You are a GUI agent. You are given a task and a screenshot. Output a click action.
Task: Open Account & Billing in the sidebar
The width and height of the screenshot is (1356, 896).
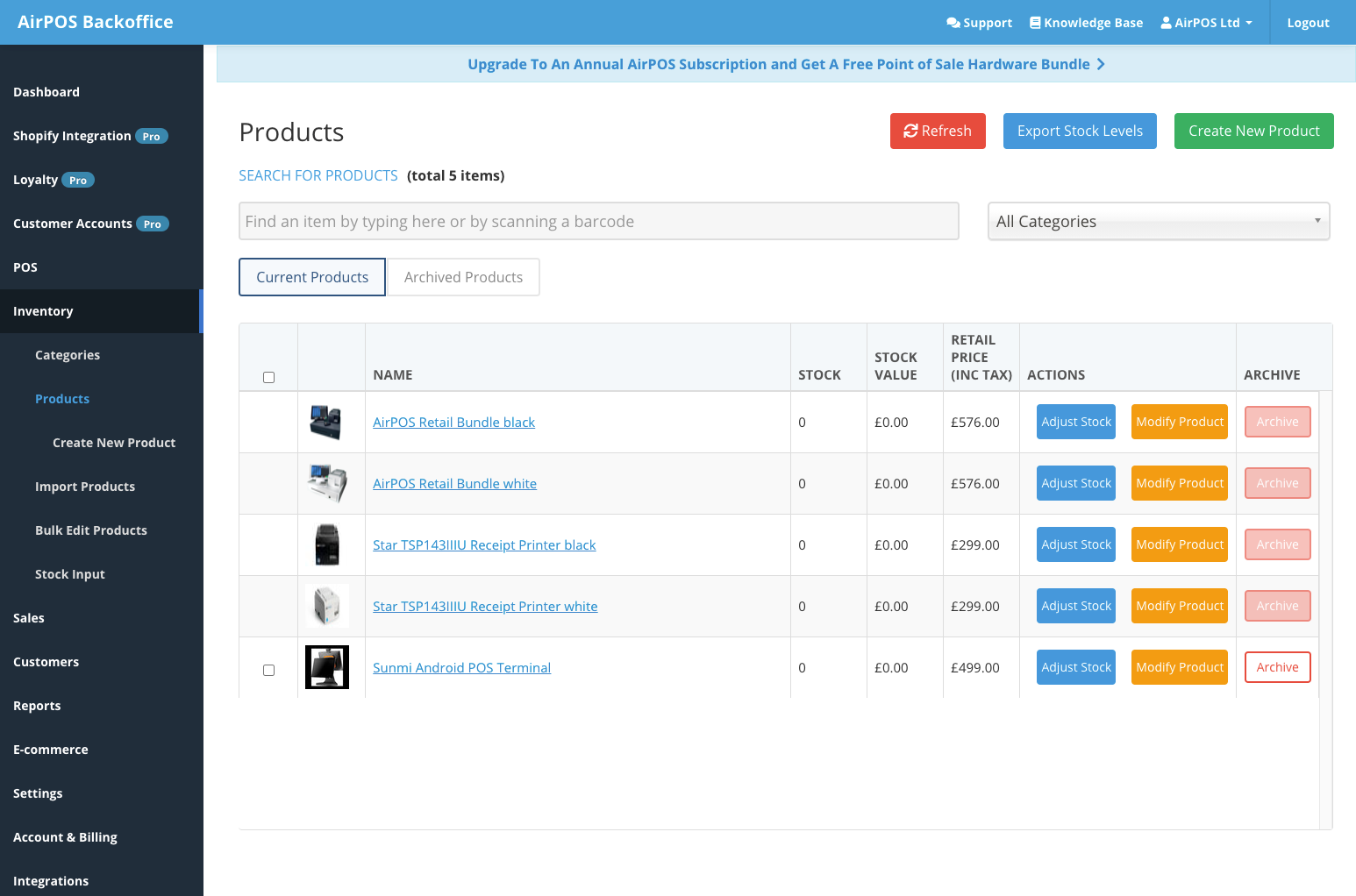tap(65, 837)
